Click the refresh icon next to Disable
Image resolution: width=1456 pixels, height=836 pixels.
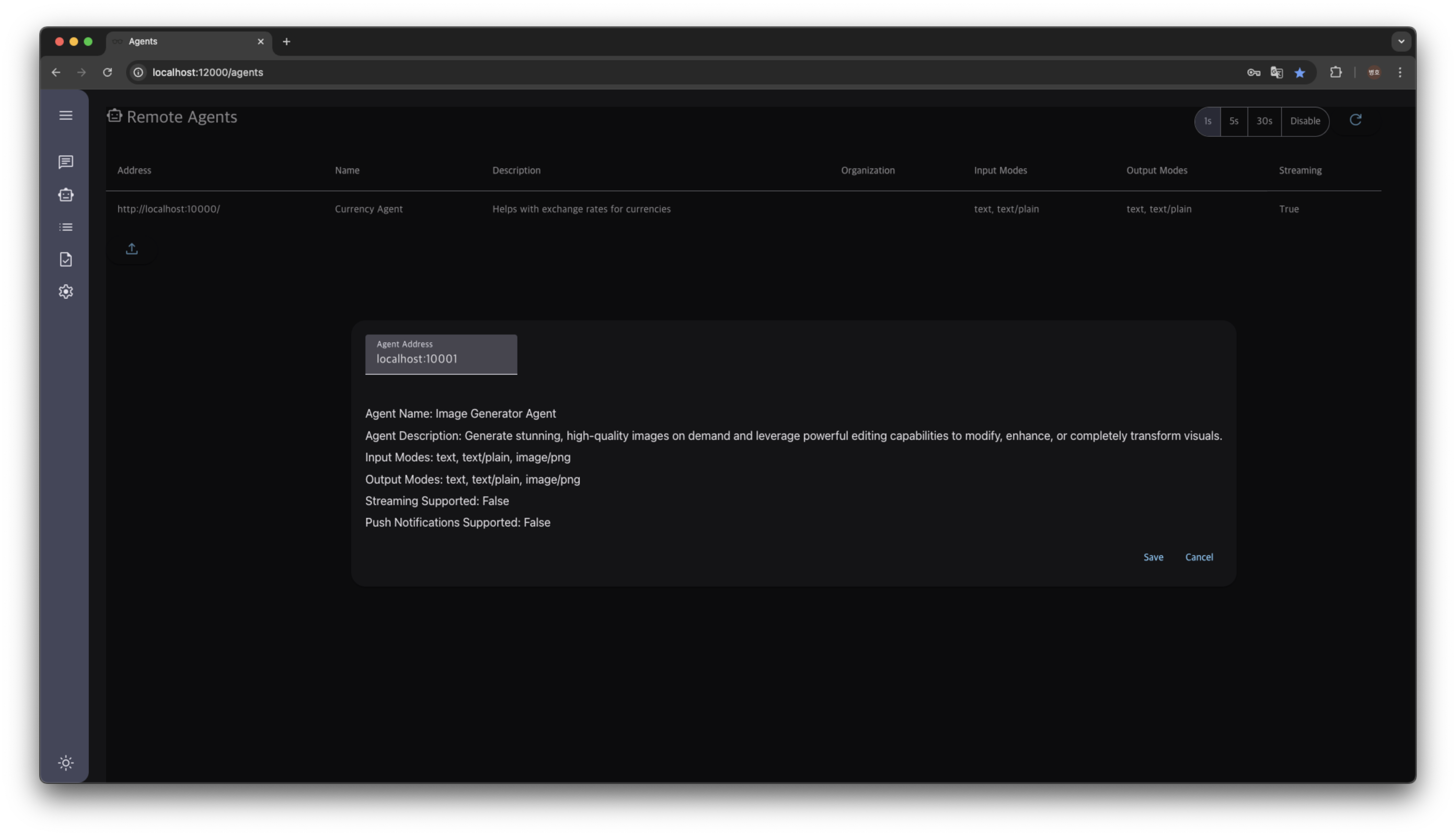click(1355, 120)
